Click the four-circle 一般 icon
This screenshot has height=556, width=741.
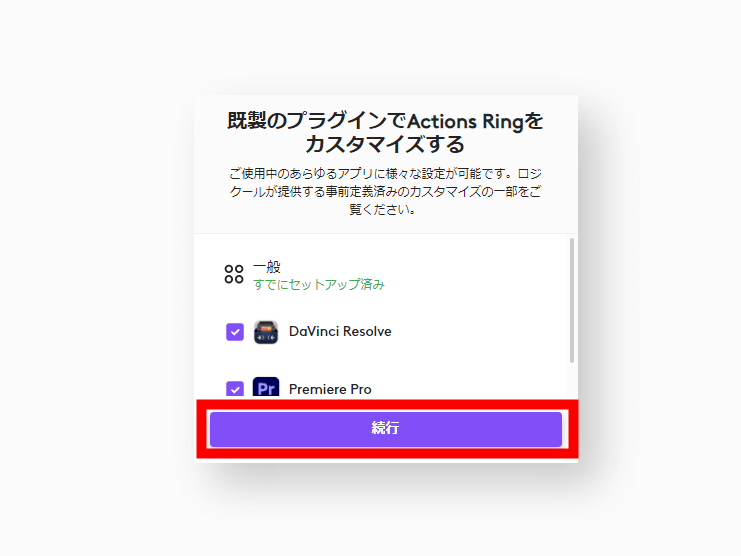[234, 274]
